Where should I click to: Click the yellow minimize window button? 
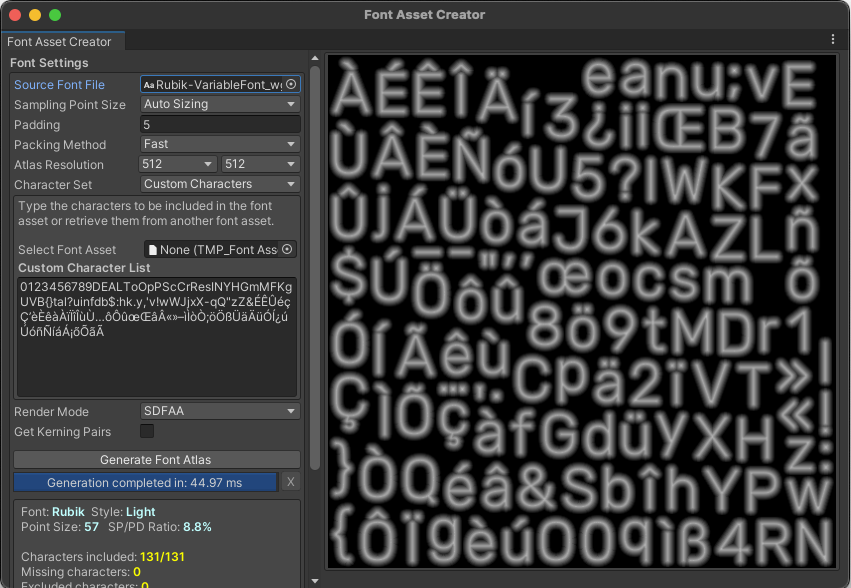click(35, 15)
